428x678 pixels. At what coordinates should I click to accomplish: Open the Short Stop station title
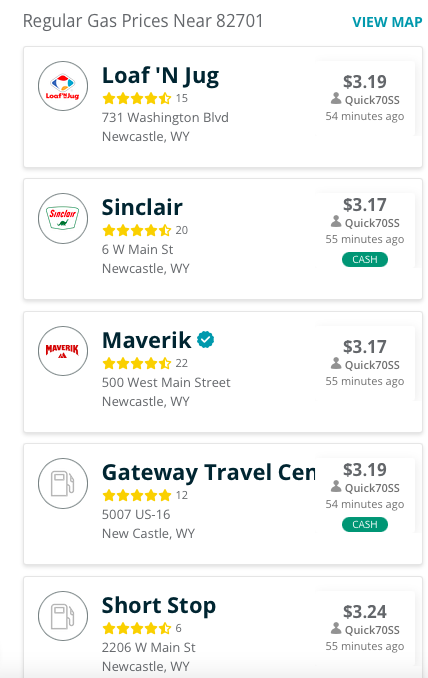[159, 605]
